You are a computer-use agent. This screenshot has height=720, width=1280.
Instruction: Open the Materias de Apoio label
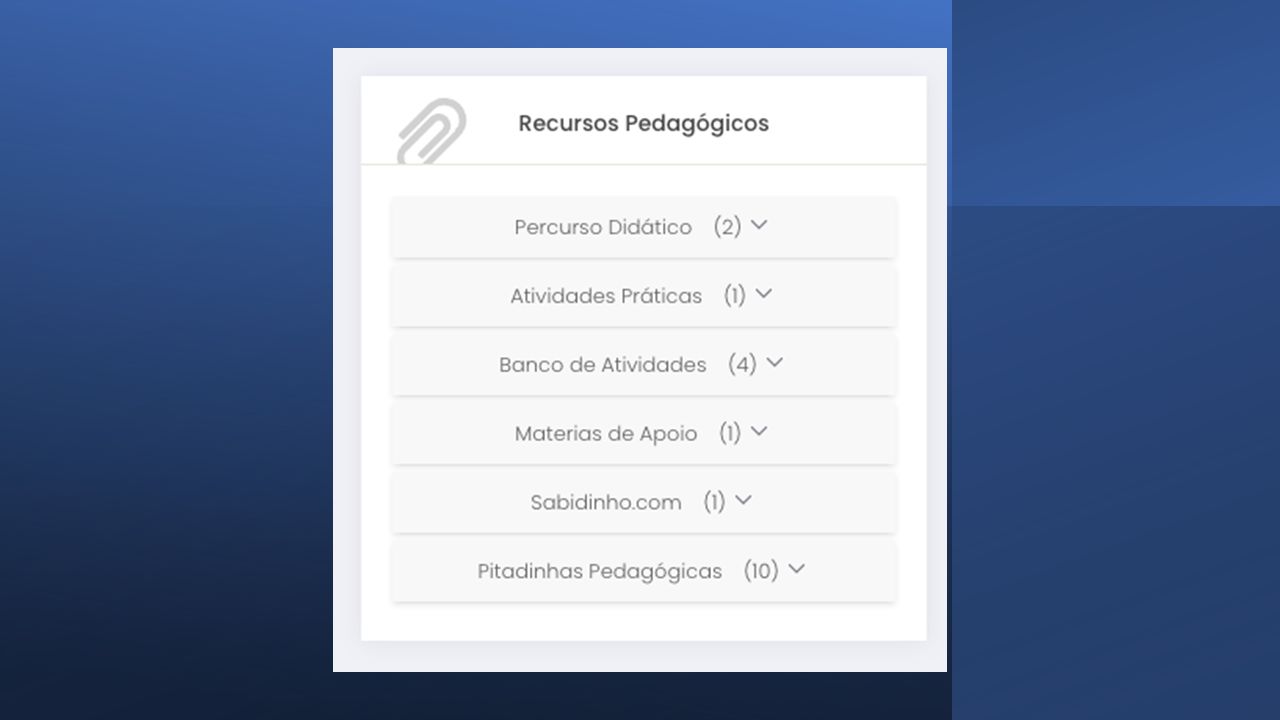[606, 434]
